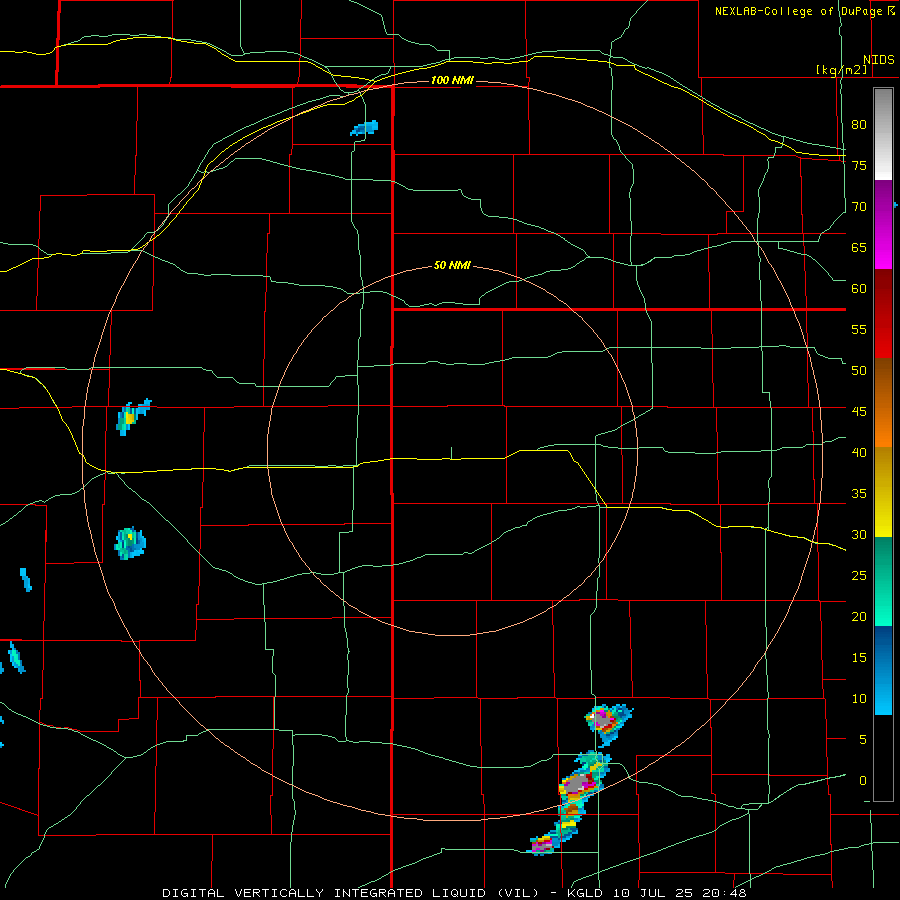Click the legend value 70
900x900 pixels.
pos(859,207)
